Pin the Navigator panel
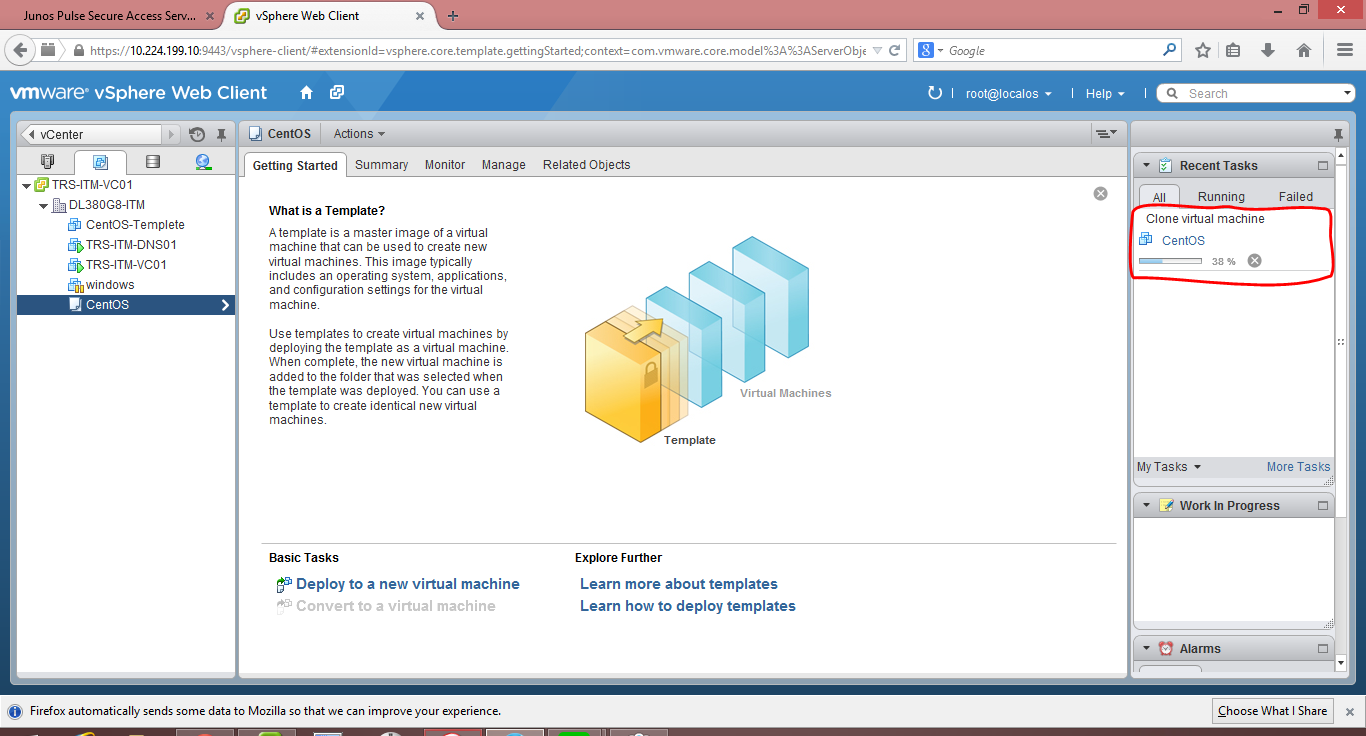The height and width of the screenshot is (736, 1366). pos(221,134)
